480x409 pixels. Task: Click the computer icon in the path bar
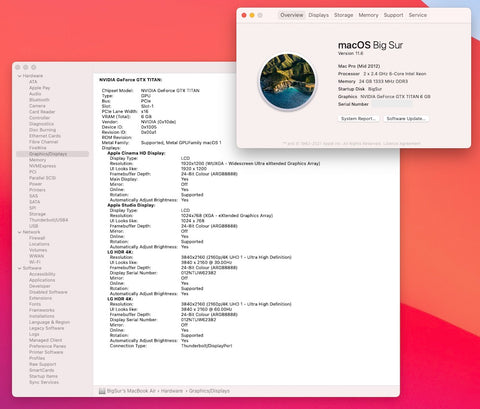tap(102, 391)
